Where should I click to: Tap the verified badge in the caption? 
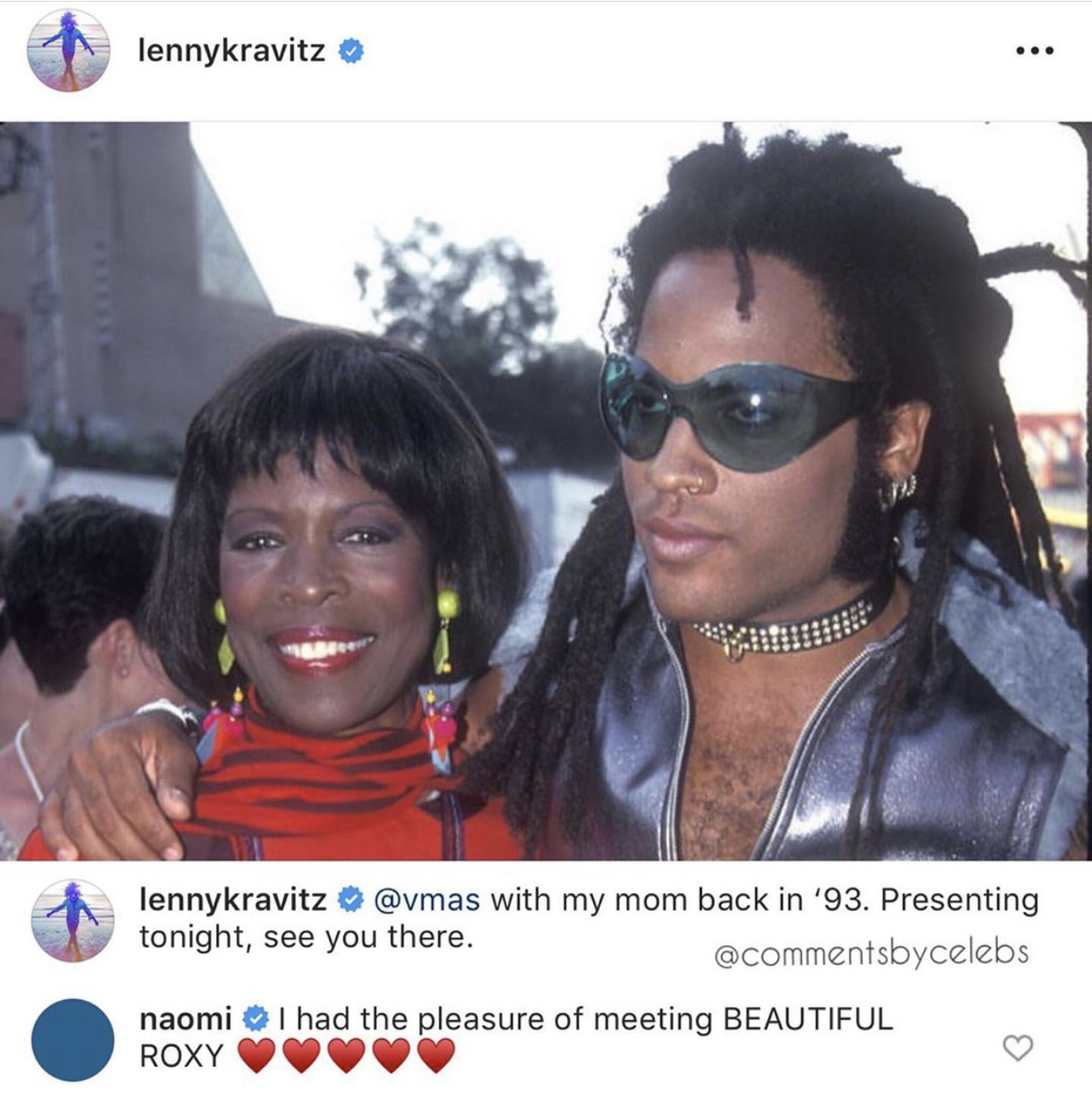(351, 900)
